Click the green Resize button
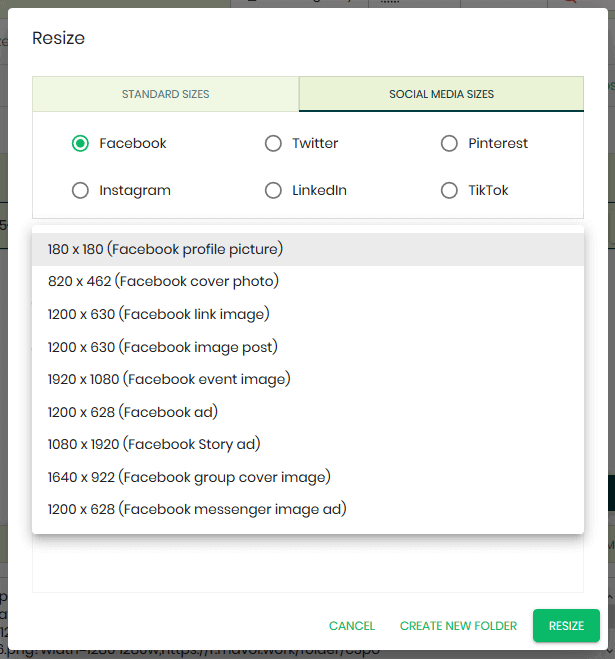Screen dimensions: 615x659 566,626
